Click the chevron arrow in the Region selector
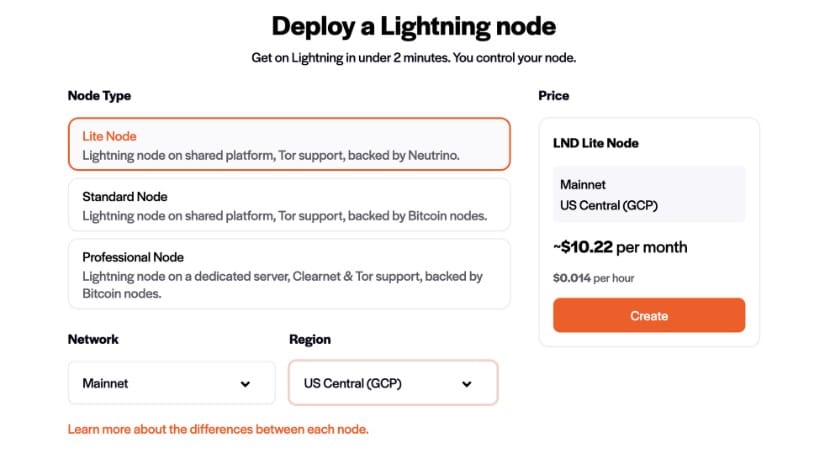The image size is (816, 455). [467, 384]
